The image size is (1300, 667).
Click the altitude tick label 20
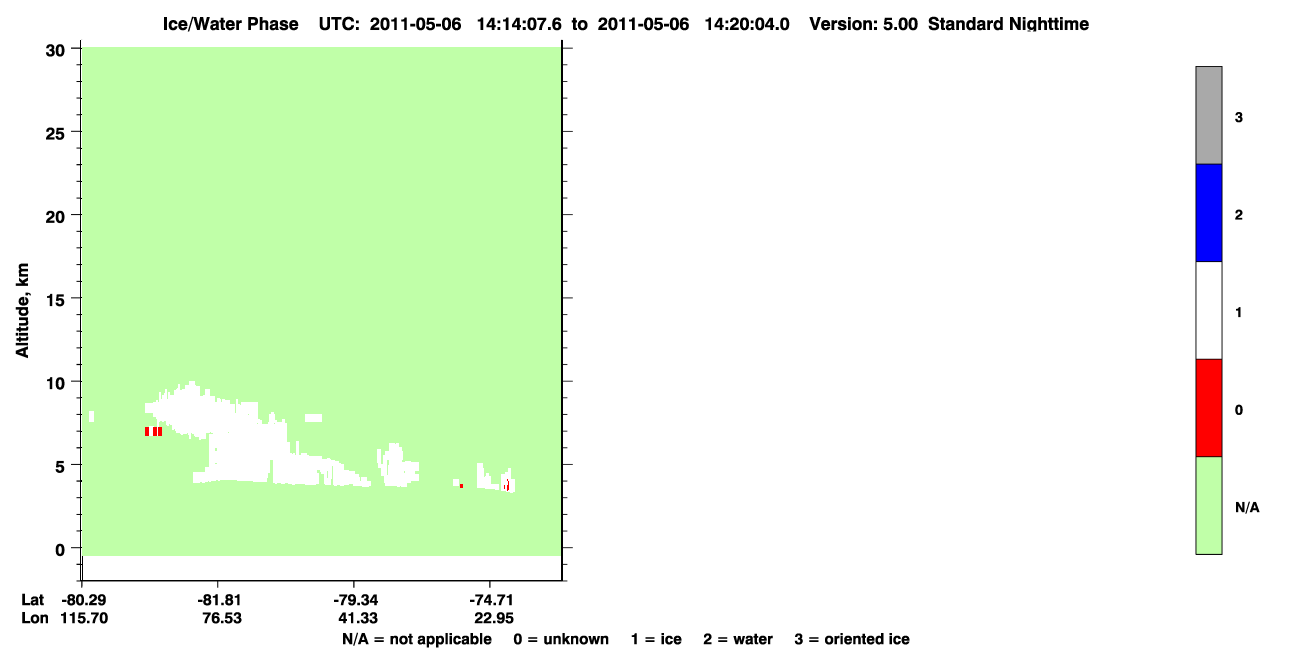tap(58, 215)
